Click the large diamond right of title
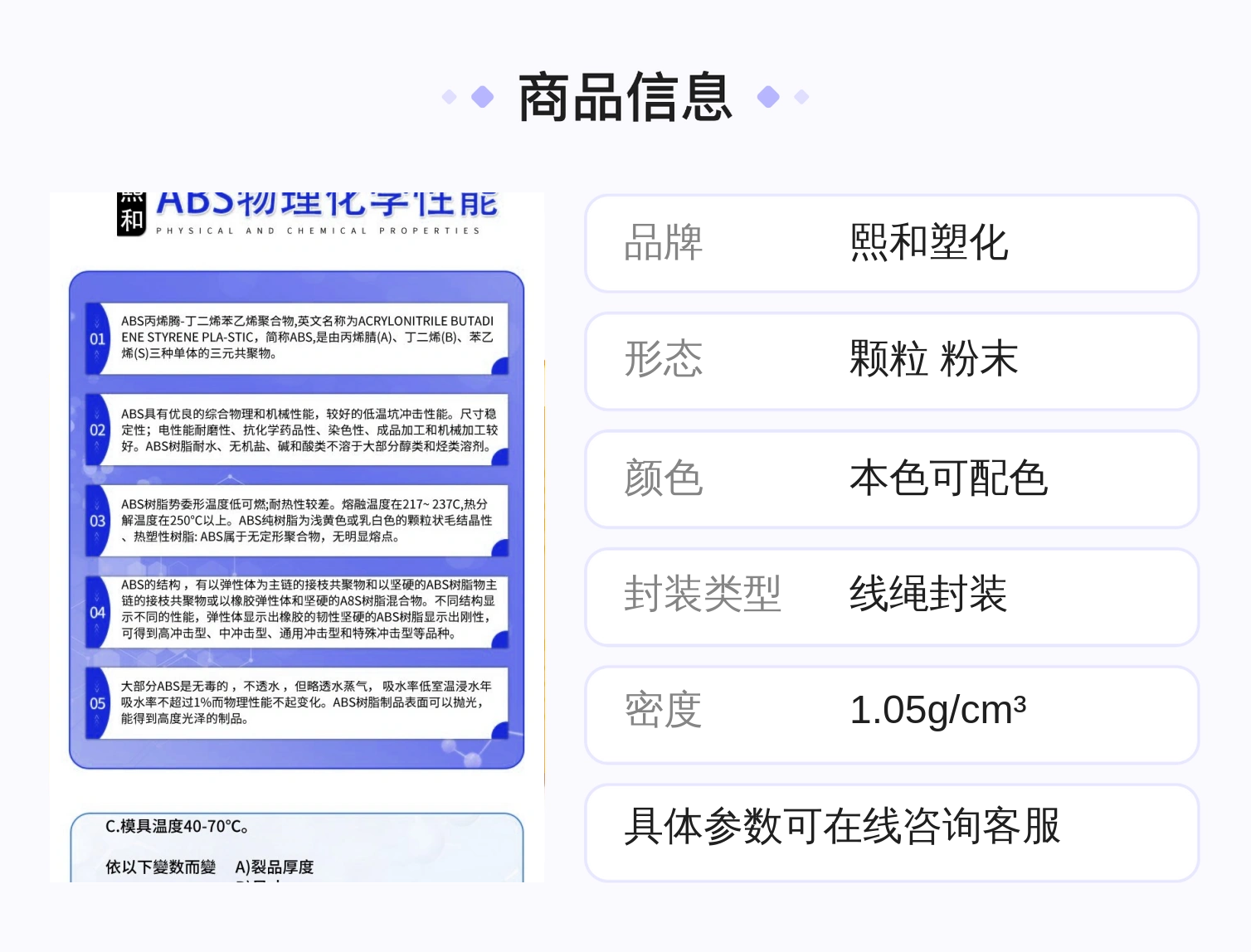 click(x=769, y=97)
